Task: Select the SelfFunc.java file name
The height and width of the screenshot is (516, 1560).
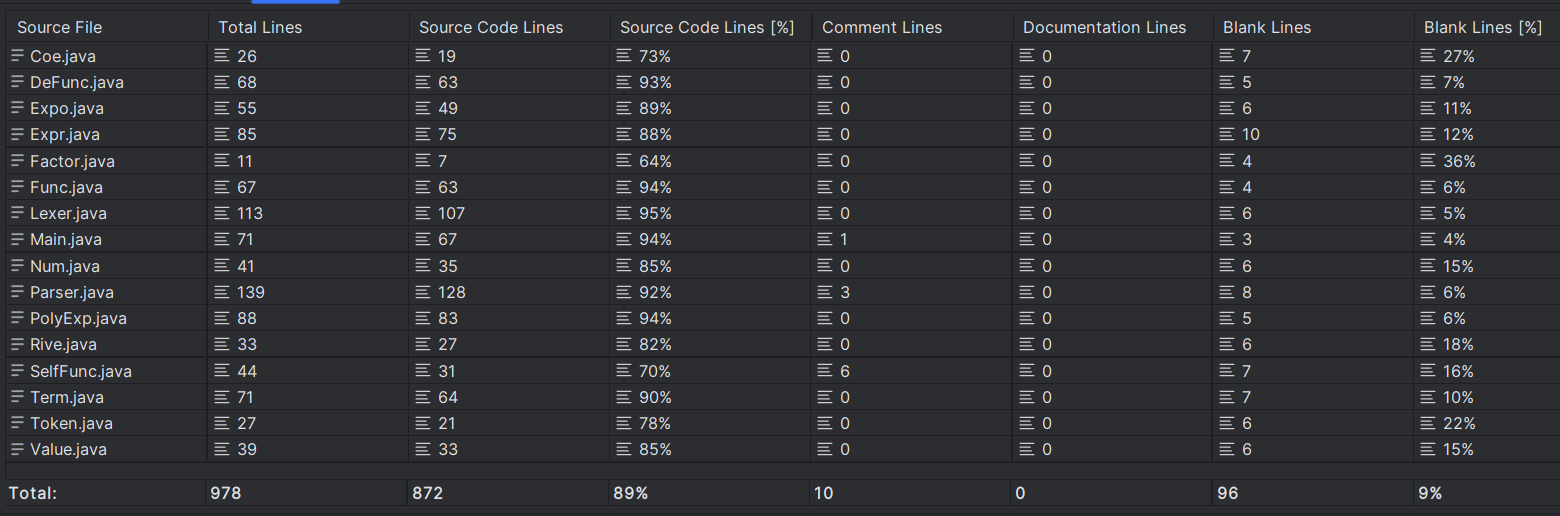Action: 81,371
